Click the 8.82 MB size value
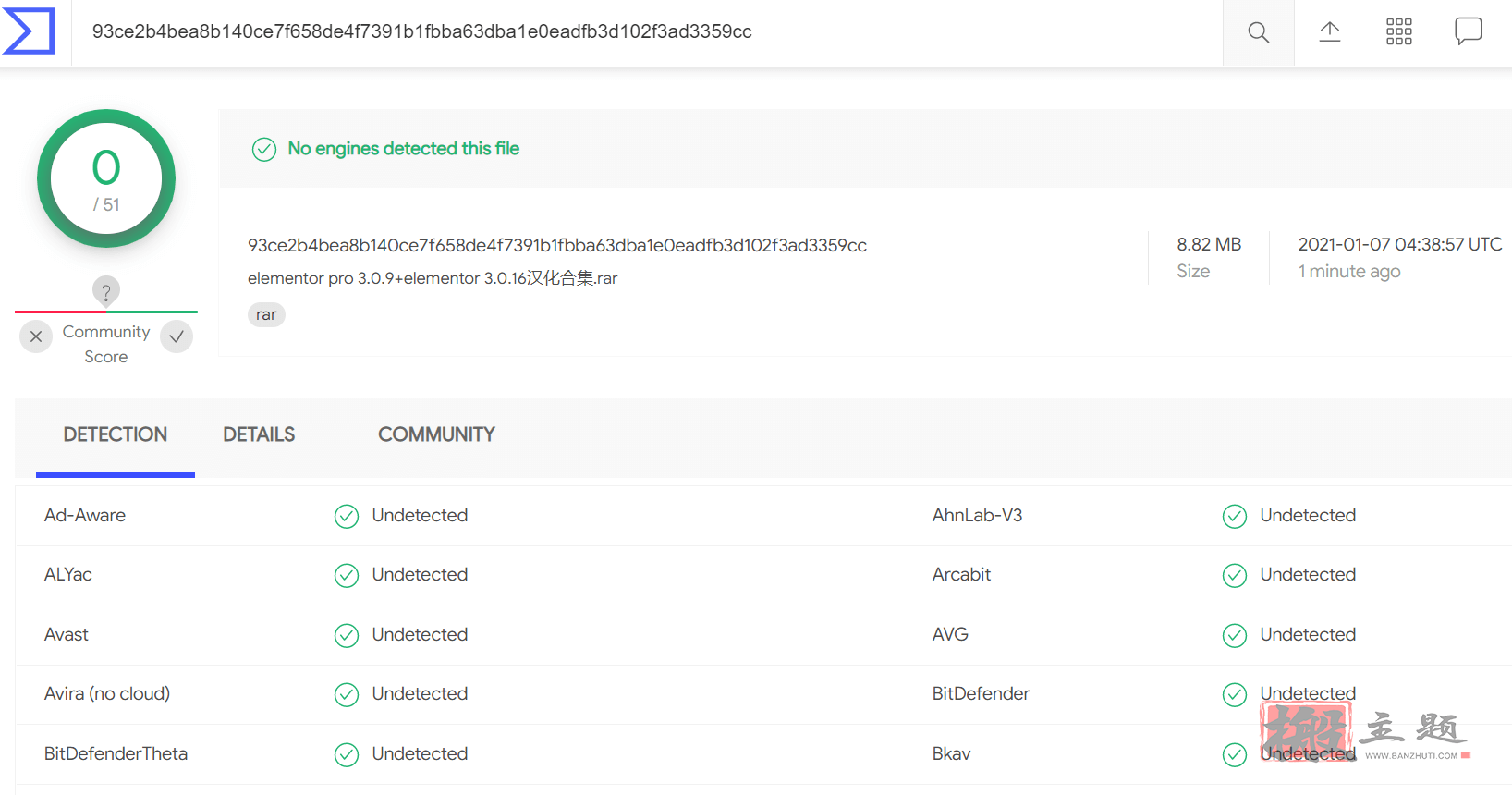 pos(1209,244)
